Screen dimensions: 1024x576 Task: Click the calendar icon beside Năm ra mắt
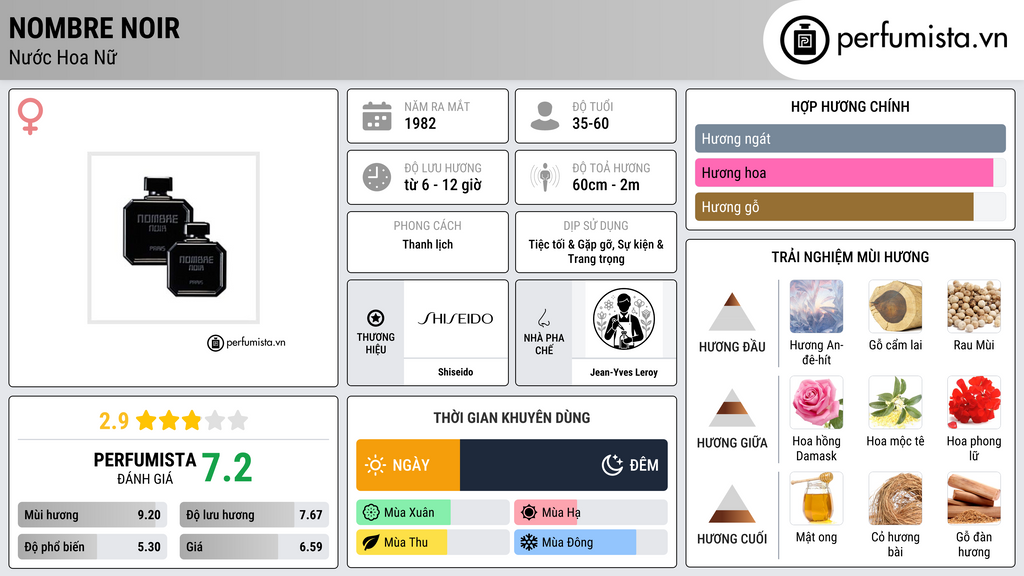click(x=377, y=116)
